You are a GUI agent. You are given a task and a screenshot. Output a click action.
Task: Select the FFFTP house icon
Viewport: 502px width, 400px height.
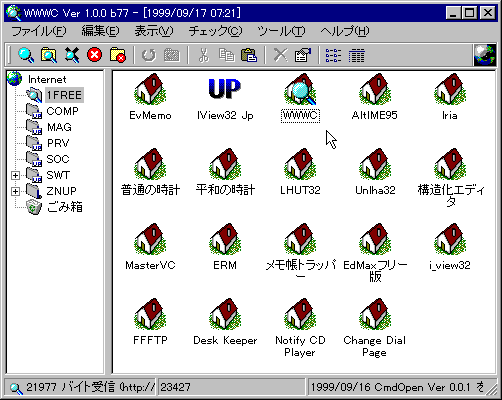(x=150, y=314)
